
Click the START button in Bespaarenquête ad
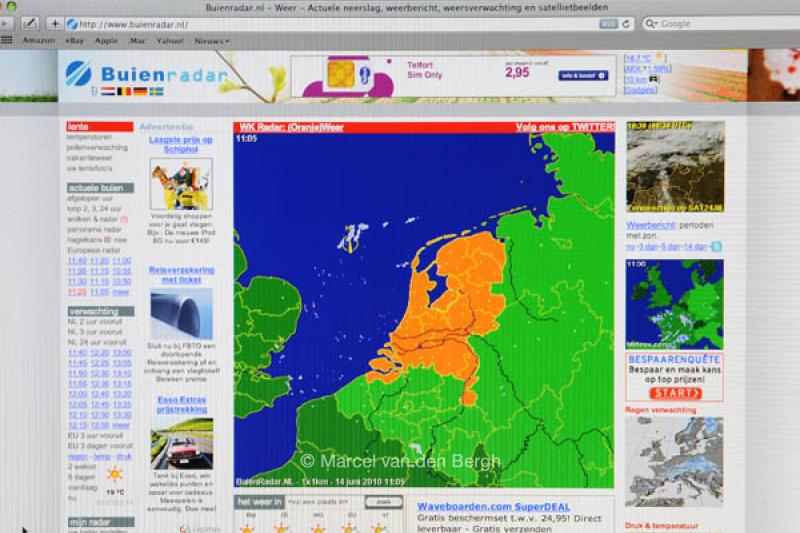(x=676, y=393)
